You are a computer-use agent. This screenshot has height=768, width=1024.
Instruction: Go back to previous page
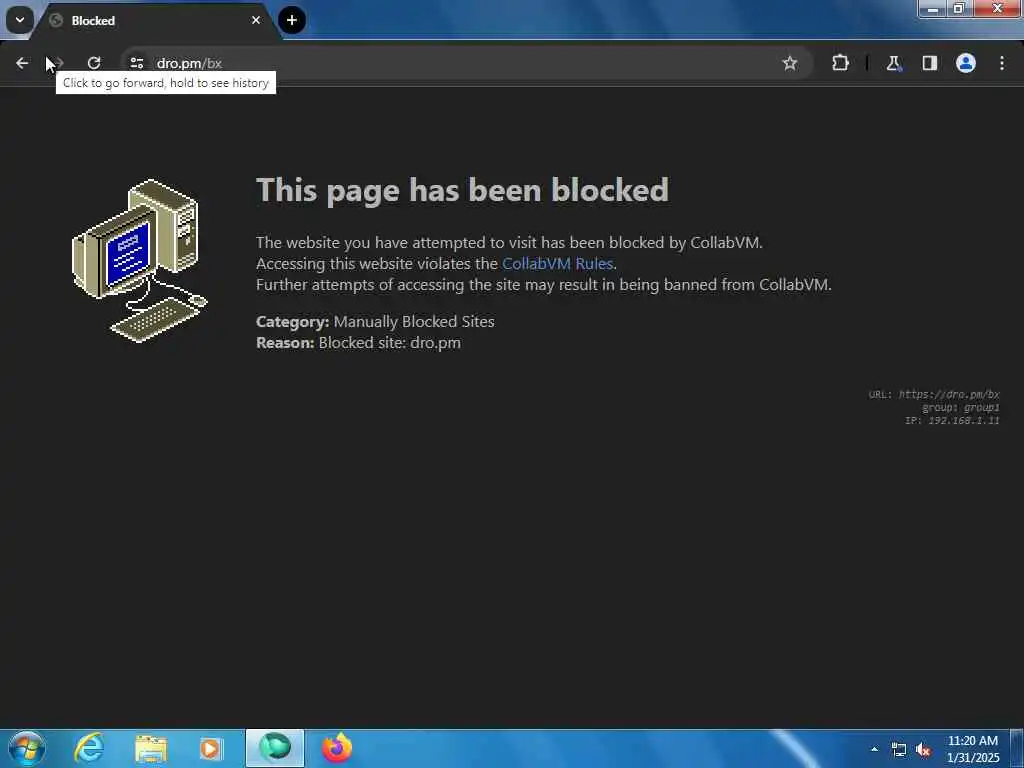pos(22,63)
